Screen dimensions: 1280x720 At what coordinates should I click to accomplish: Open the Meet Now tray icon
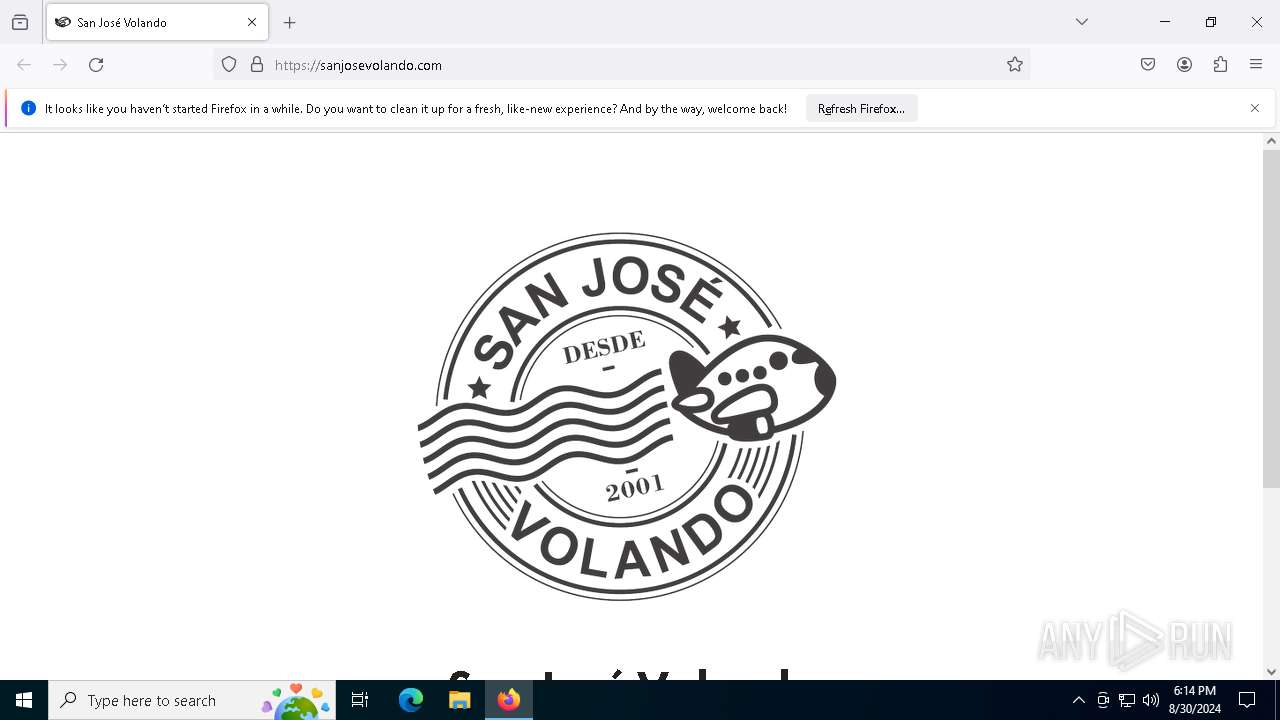click(x=1103, y=700)
